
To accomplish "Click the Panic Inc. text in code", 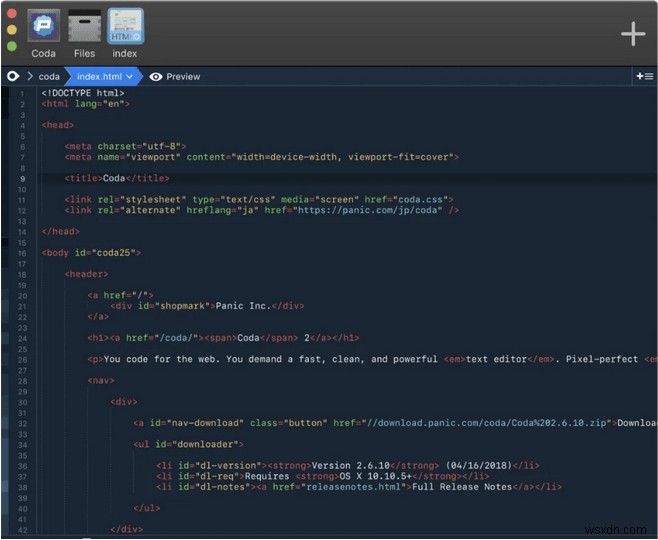I will pos(244,306).
